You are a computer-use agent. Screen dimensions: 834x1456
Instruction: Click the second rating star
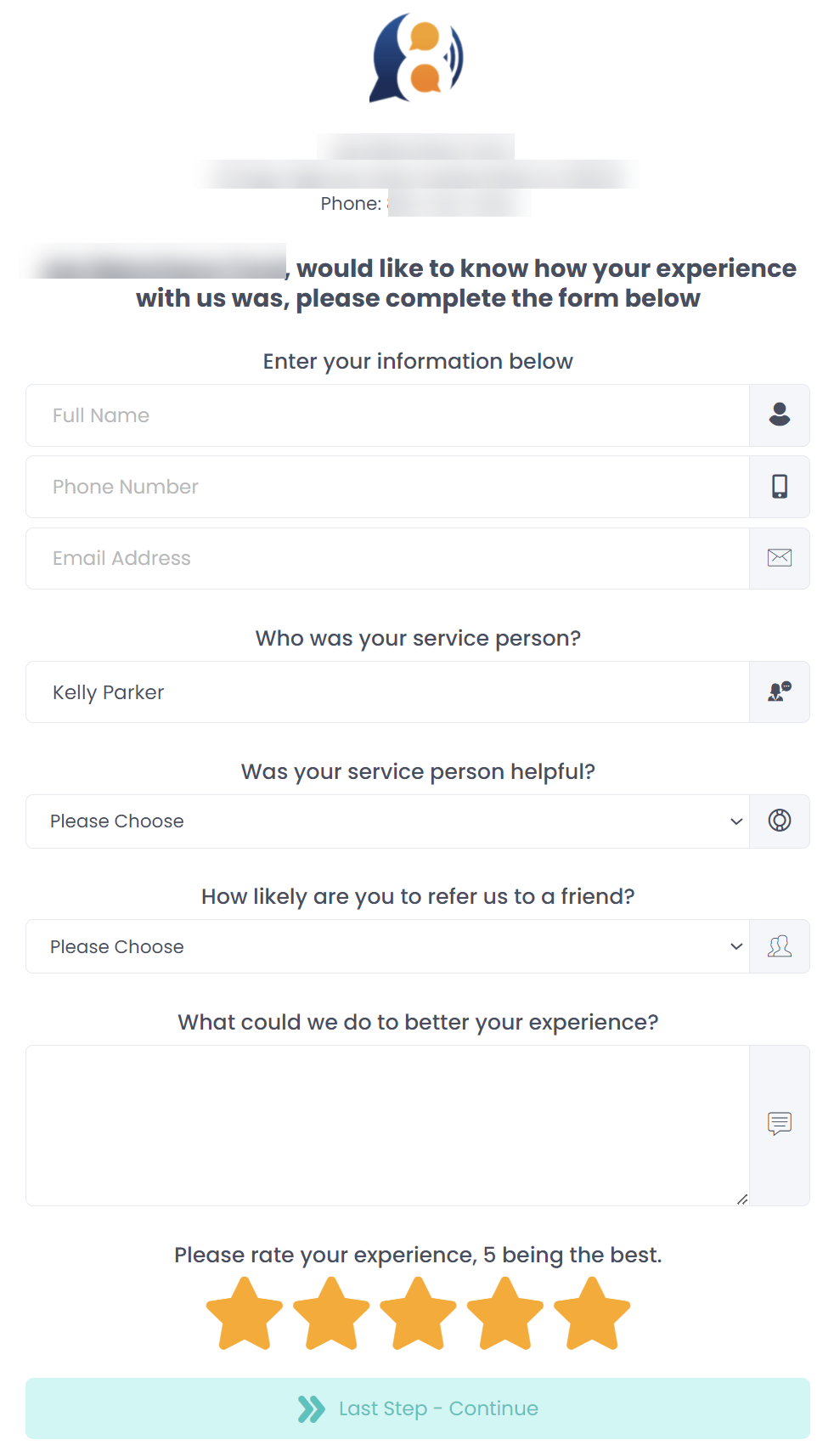331,1314
